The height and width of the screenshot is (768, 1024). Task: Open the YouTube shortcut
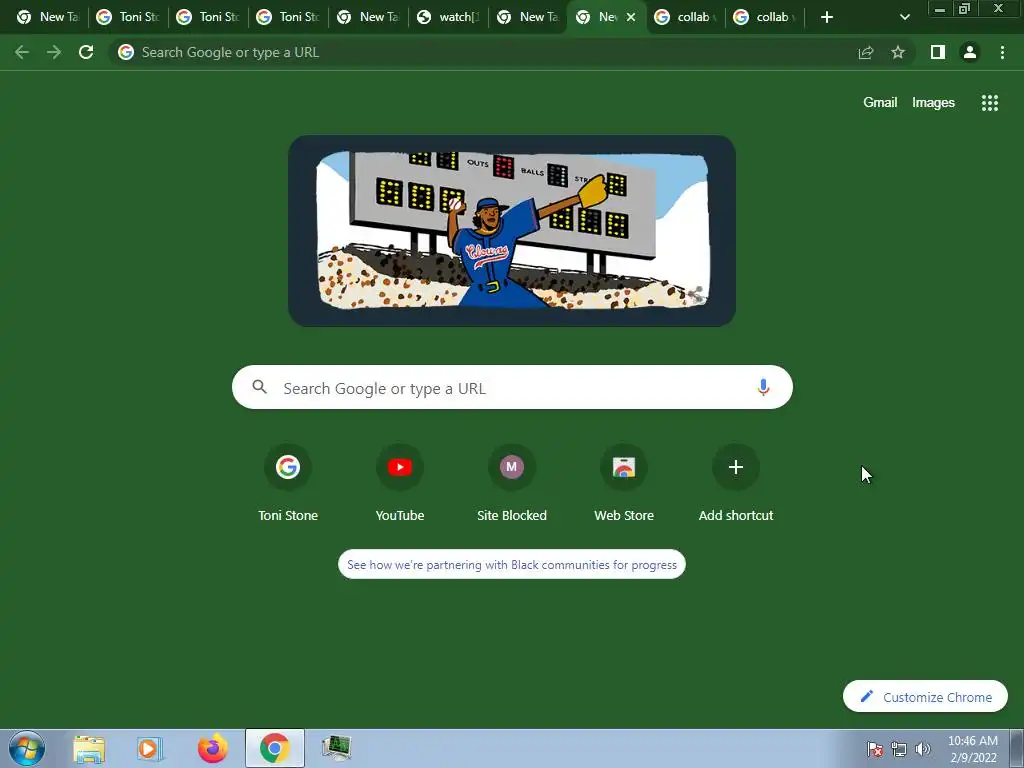400,483
